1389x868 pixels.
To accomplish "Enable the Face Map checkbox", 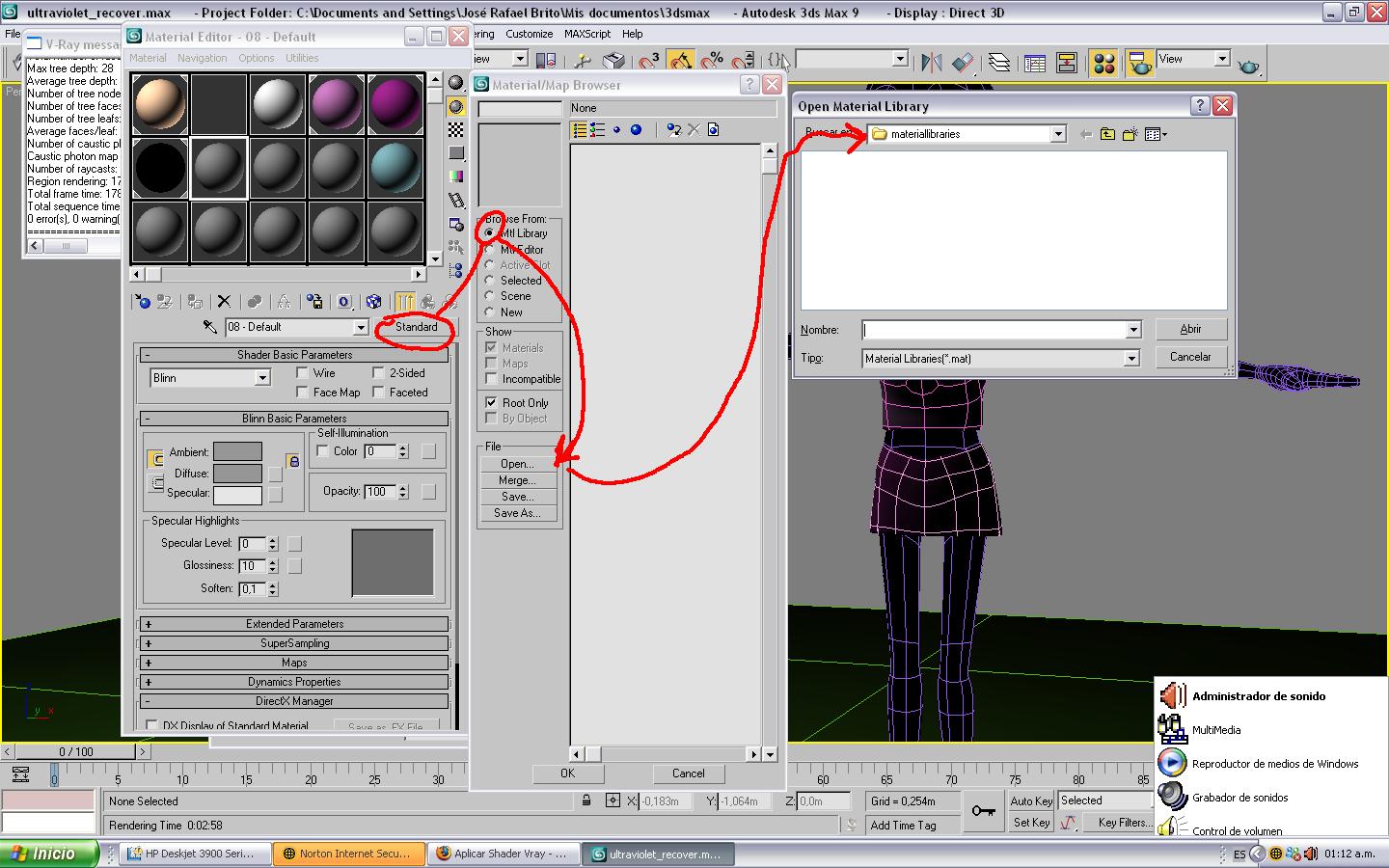I will [x=302, y=393].
